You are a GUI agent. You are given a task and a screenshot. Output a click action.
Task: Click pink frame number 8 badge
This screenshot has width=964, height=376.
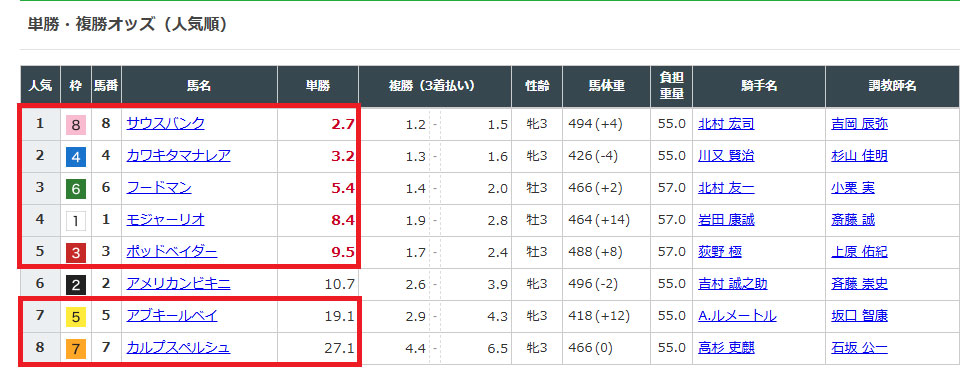click(x=76, y=125)
